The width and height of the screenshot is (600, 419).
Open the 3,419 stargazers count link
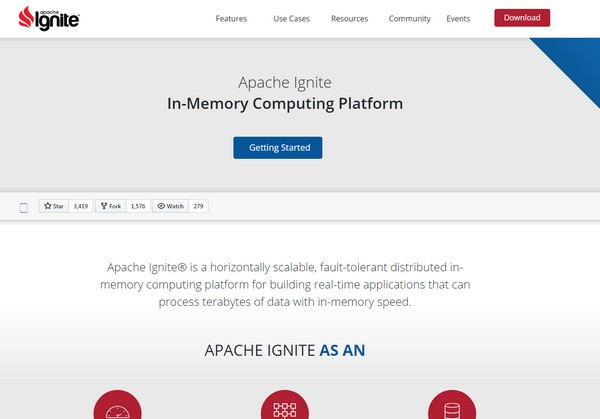(x=81, y=206)
